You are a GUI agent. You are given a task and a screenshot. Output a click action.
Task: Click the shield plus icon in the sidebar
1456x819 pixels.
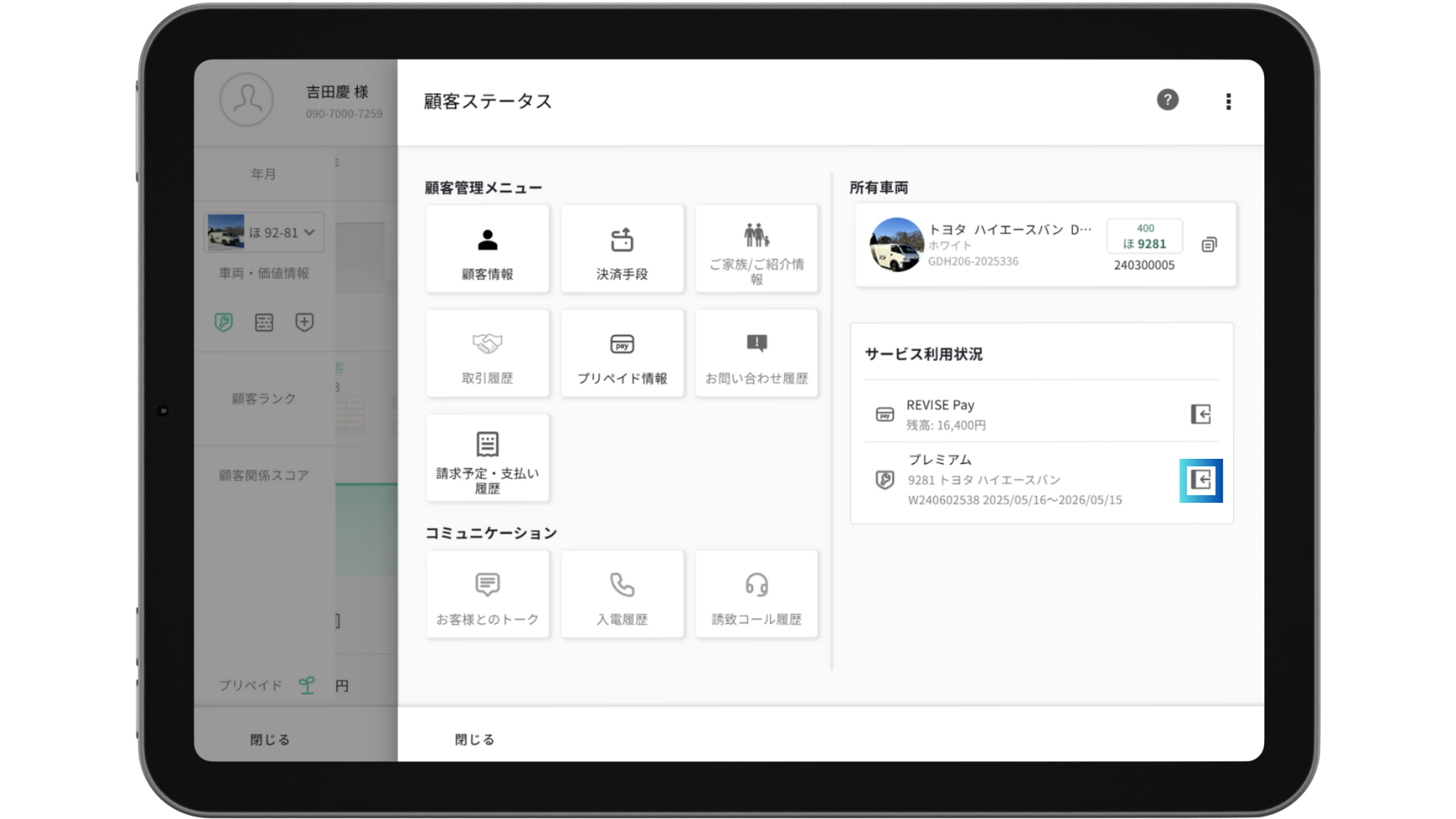tap(303, 322)
